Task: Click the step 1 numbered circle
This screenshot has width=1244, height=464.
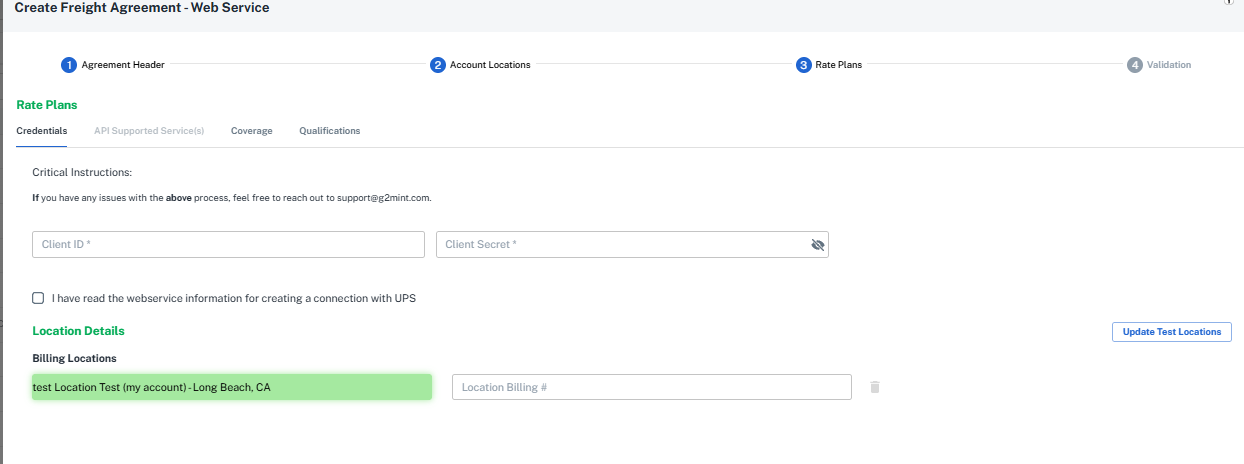Action: click(x=68, y=65)
